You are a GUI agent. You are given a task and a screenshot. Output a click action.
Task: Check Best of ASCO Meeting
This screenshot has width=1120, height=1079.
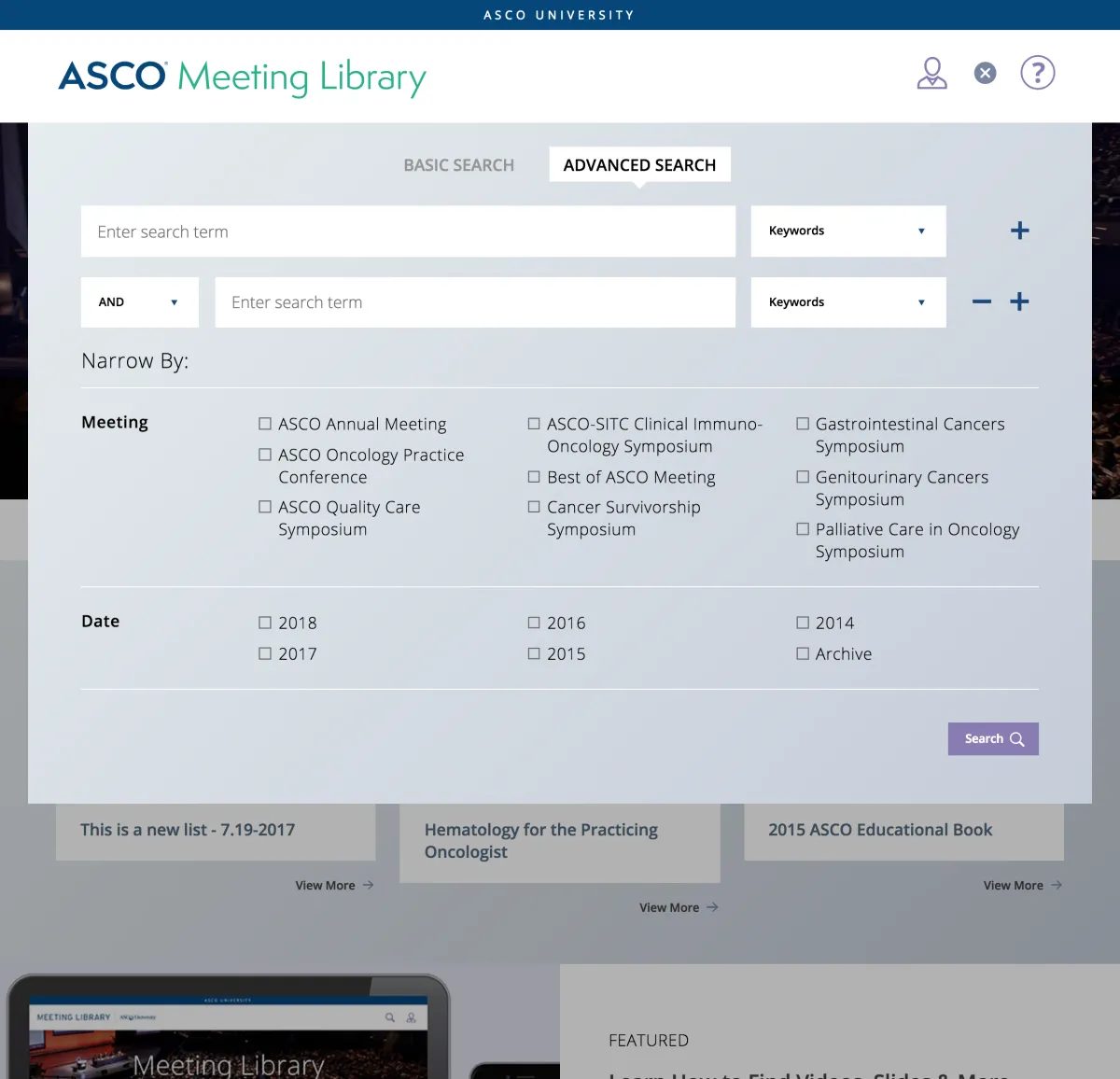click(x=534, y=477)
